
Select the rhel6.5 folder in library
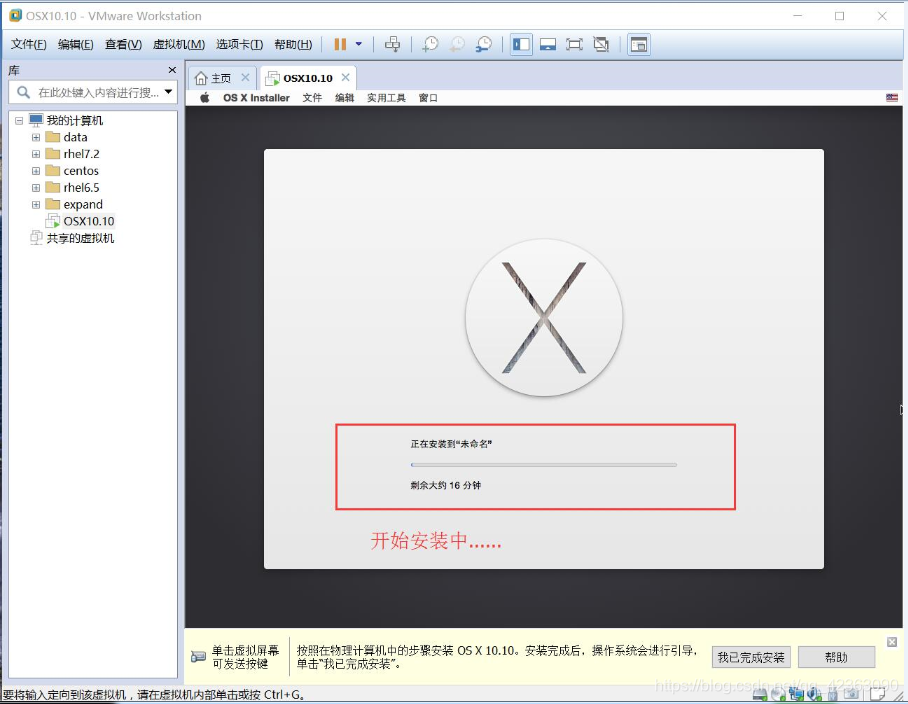point(72,188)
